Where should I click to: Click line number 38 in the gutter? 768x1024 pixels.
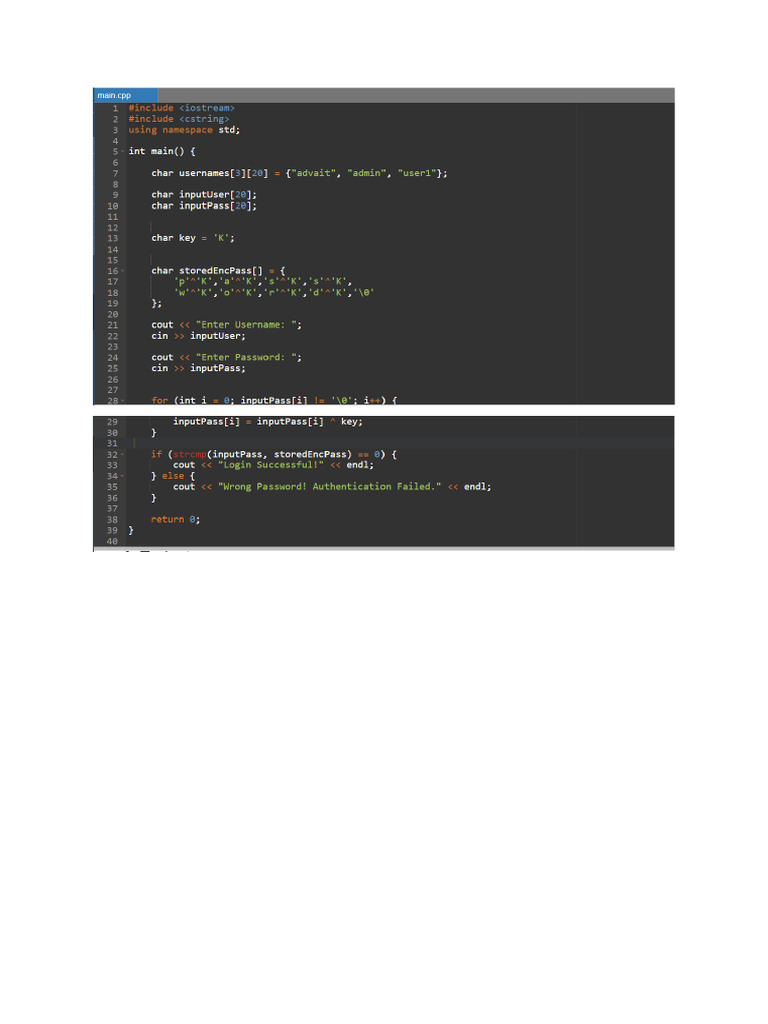tap(112, 520)
